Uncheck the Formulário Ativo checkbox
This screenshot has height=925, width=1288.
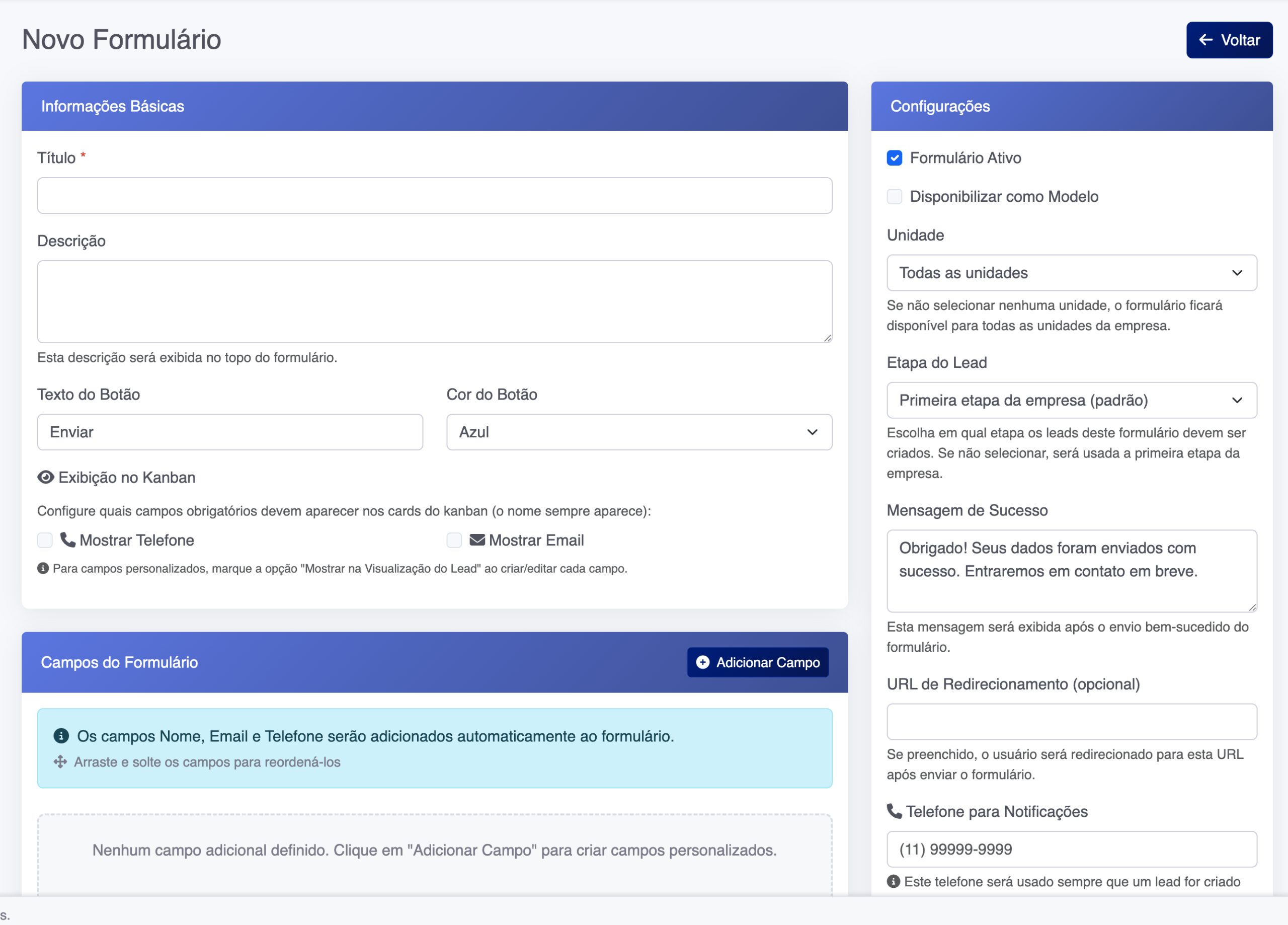[x=895, y=158]
